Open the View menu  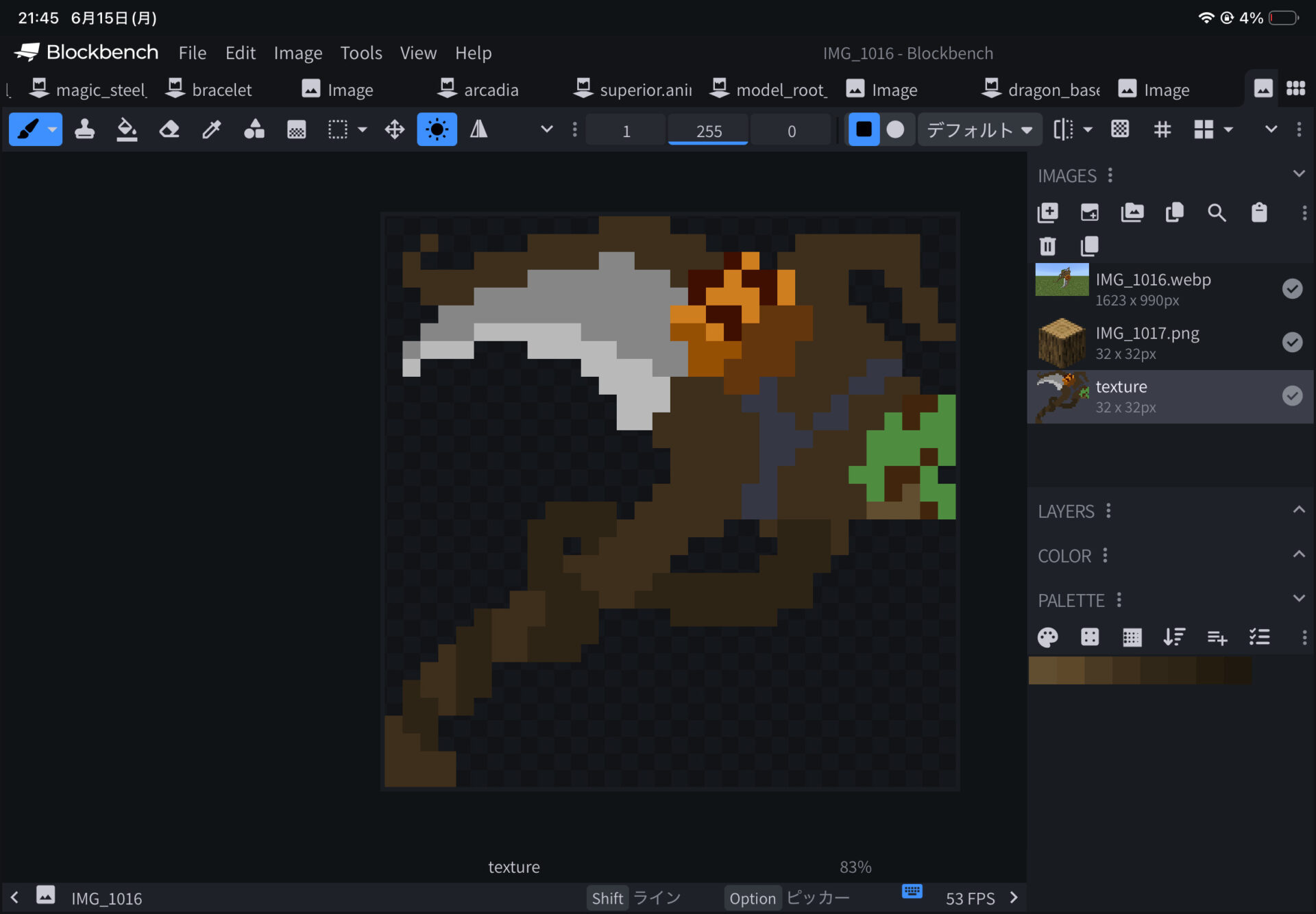(x=418, y=53)
